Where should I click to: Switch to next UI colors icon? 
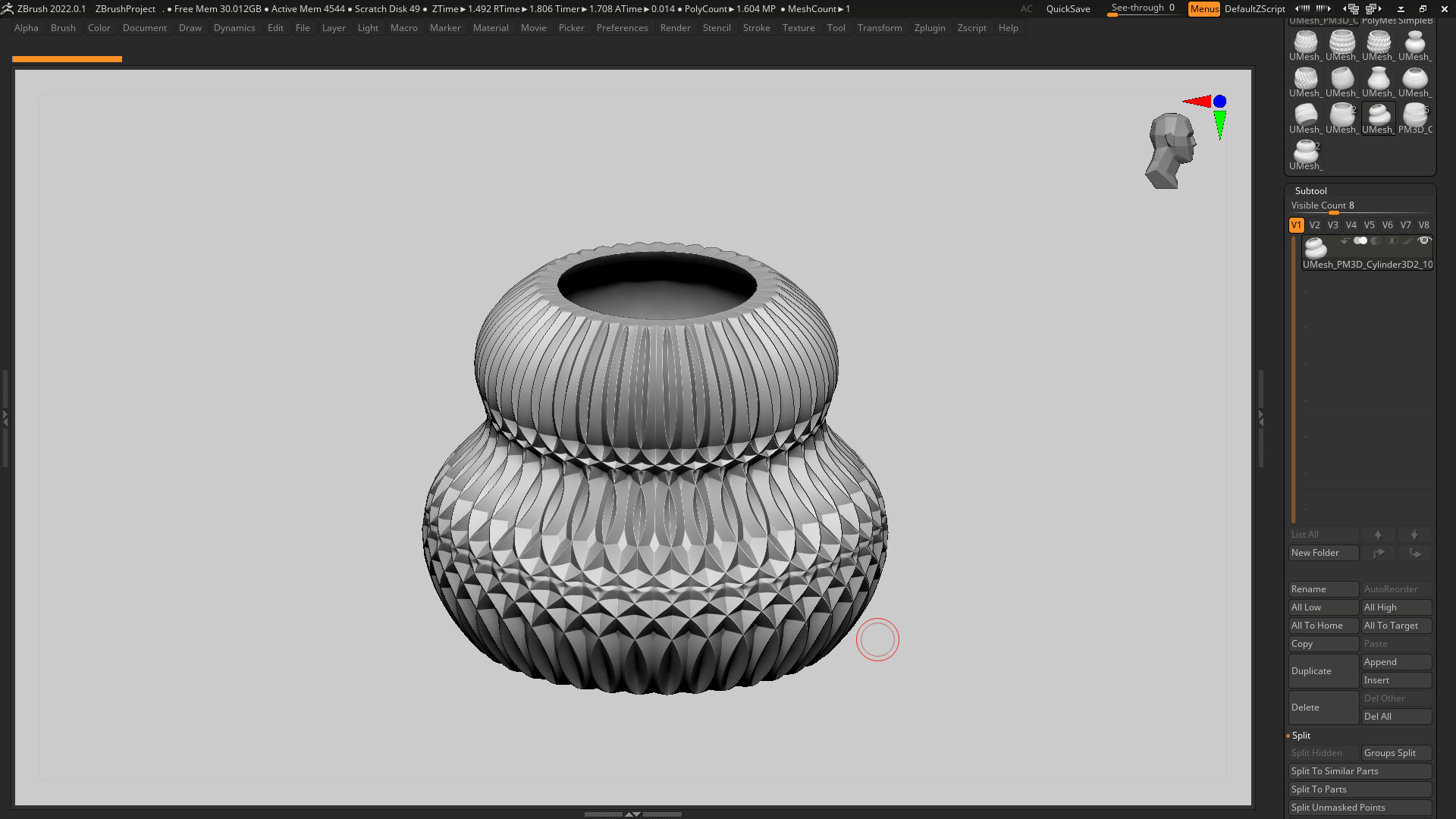coord(1373,8)
